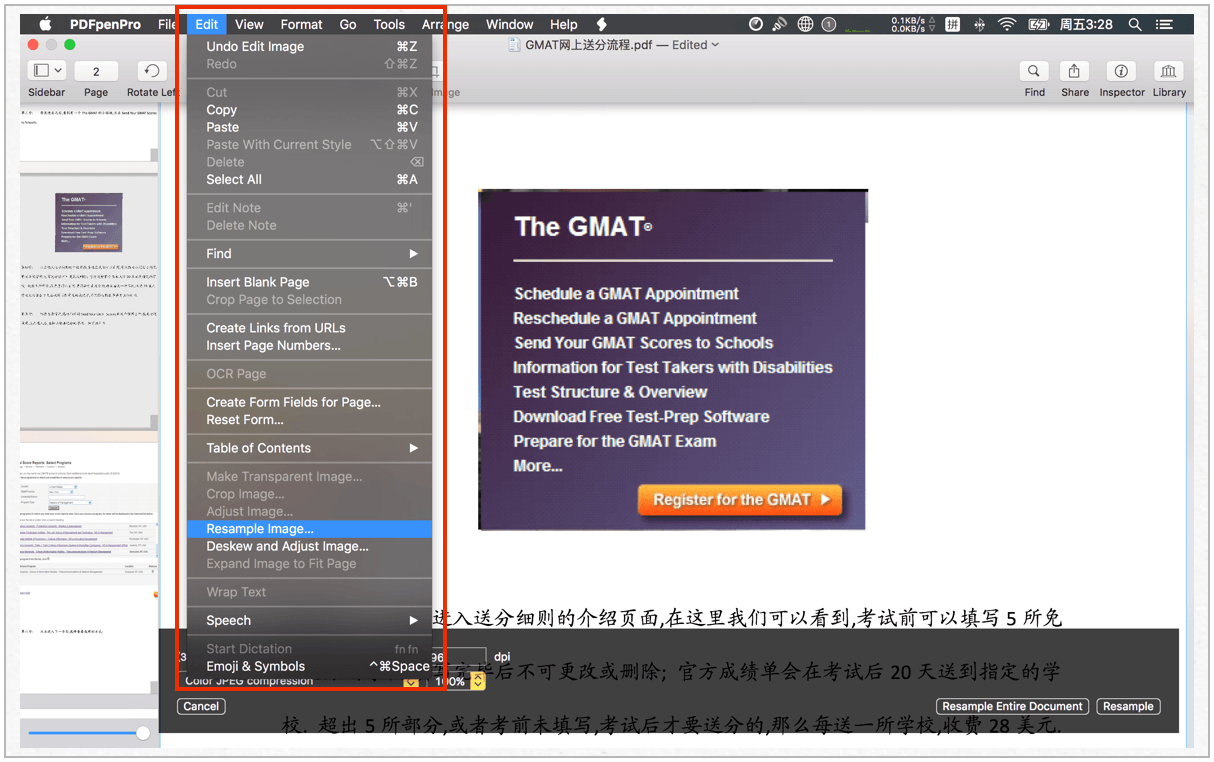
Task: Click the circled number 1 menu bar icon
Action: (x=830, y=24)
